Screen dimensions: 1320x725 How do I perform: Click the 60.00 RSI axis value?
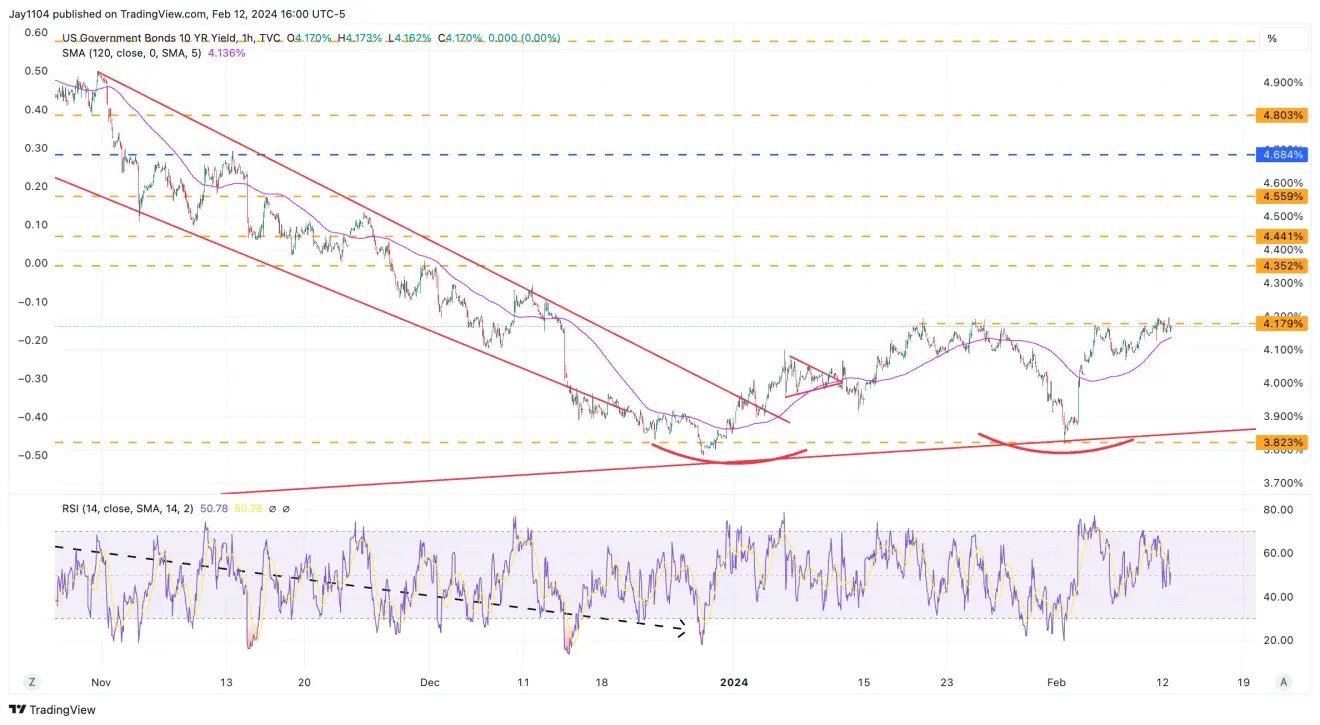(x=1279, y=553)
